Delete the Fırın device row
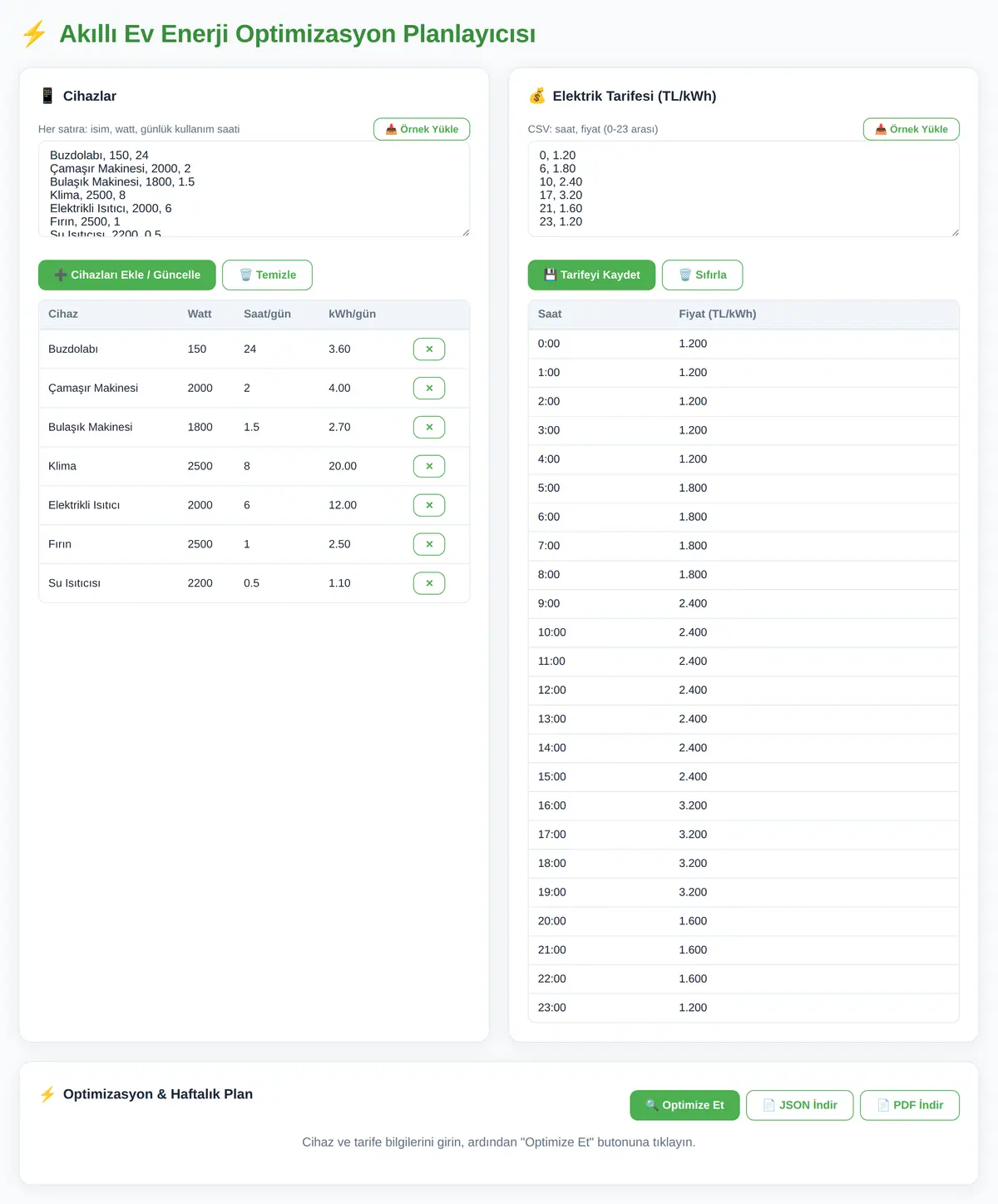Screen dimensions: 998x1204 pyautogui.click(x=429, y=545)
